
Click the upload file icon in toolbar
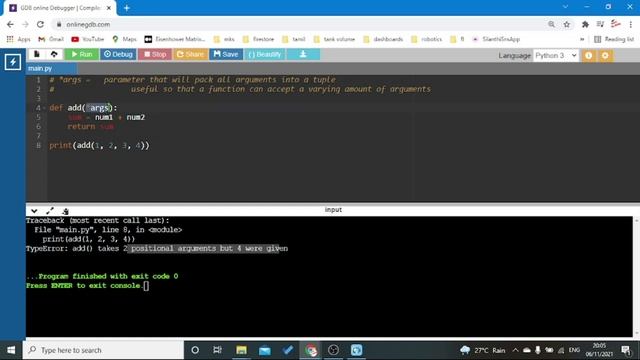pyautogui.click(x=53, y=54)
